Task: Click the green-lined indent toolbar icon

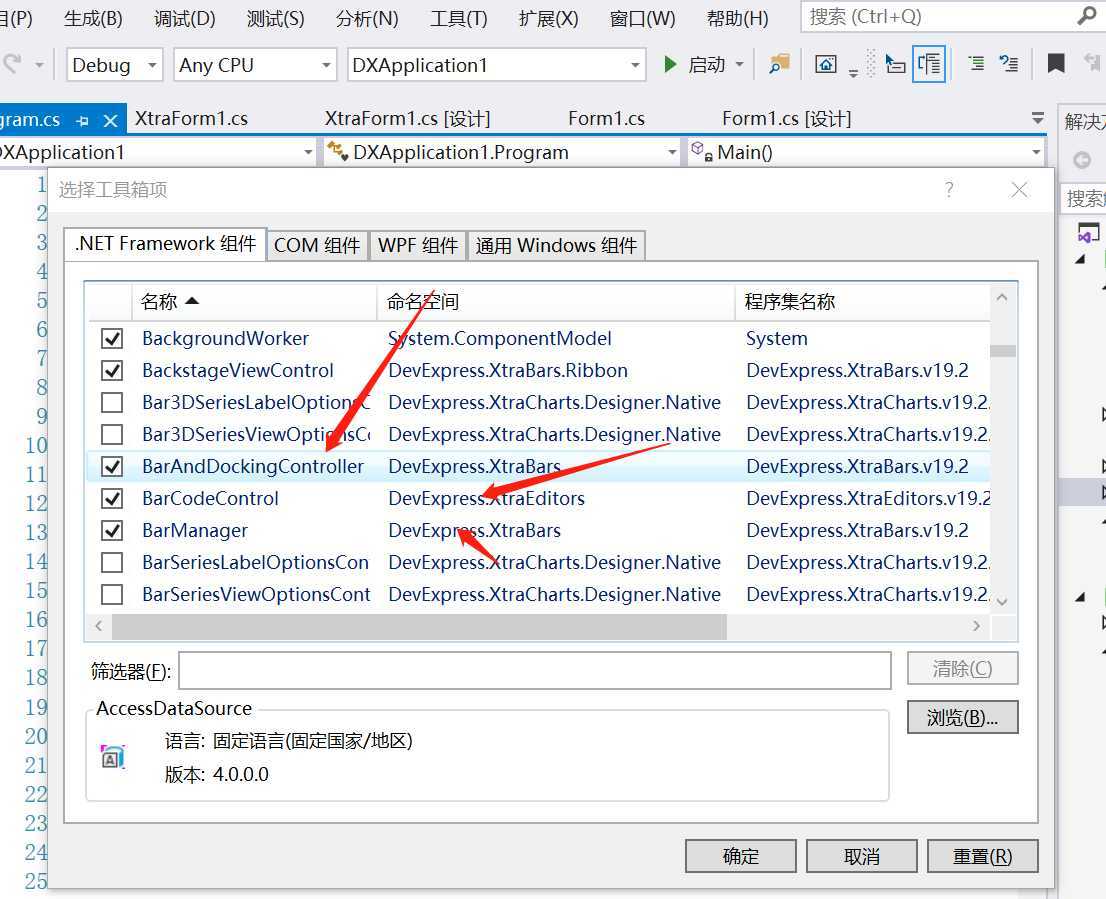Action: (977, 64)
